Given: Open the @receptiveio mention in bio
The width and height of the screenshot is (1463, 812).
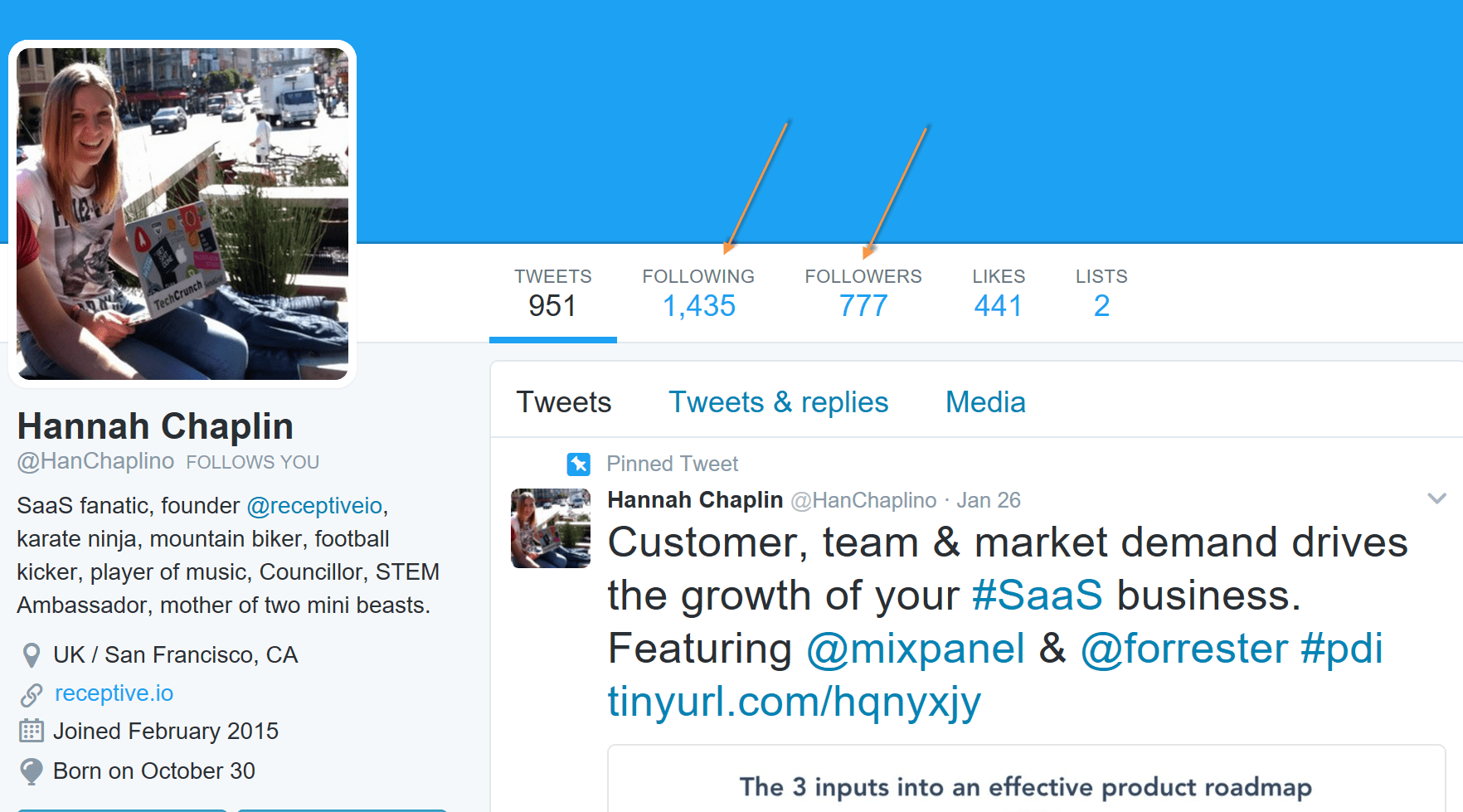Looking at the screenshot, I should tap(314, 506).
